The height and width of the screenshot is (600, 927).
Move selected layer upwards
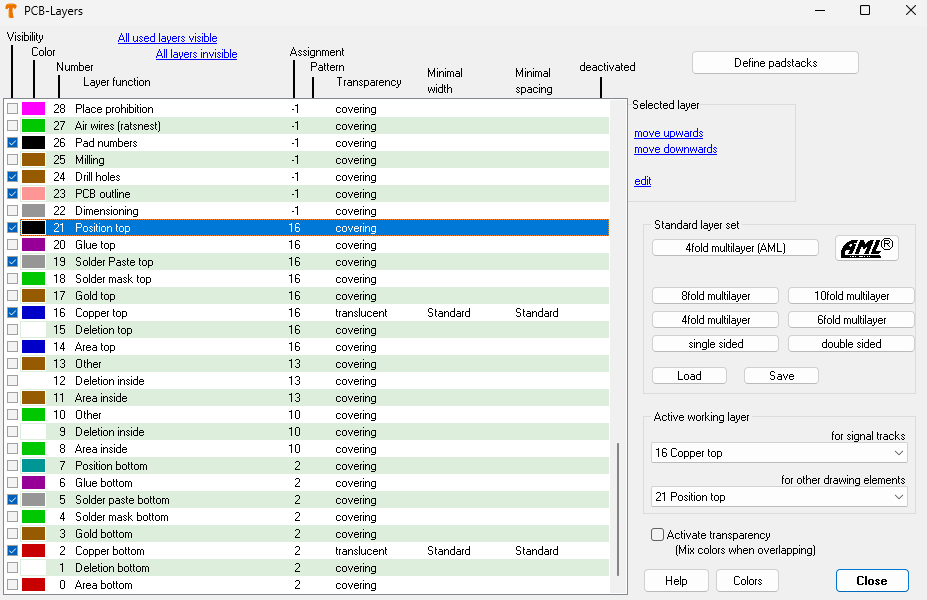(668, 133)
